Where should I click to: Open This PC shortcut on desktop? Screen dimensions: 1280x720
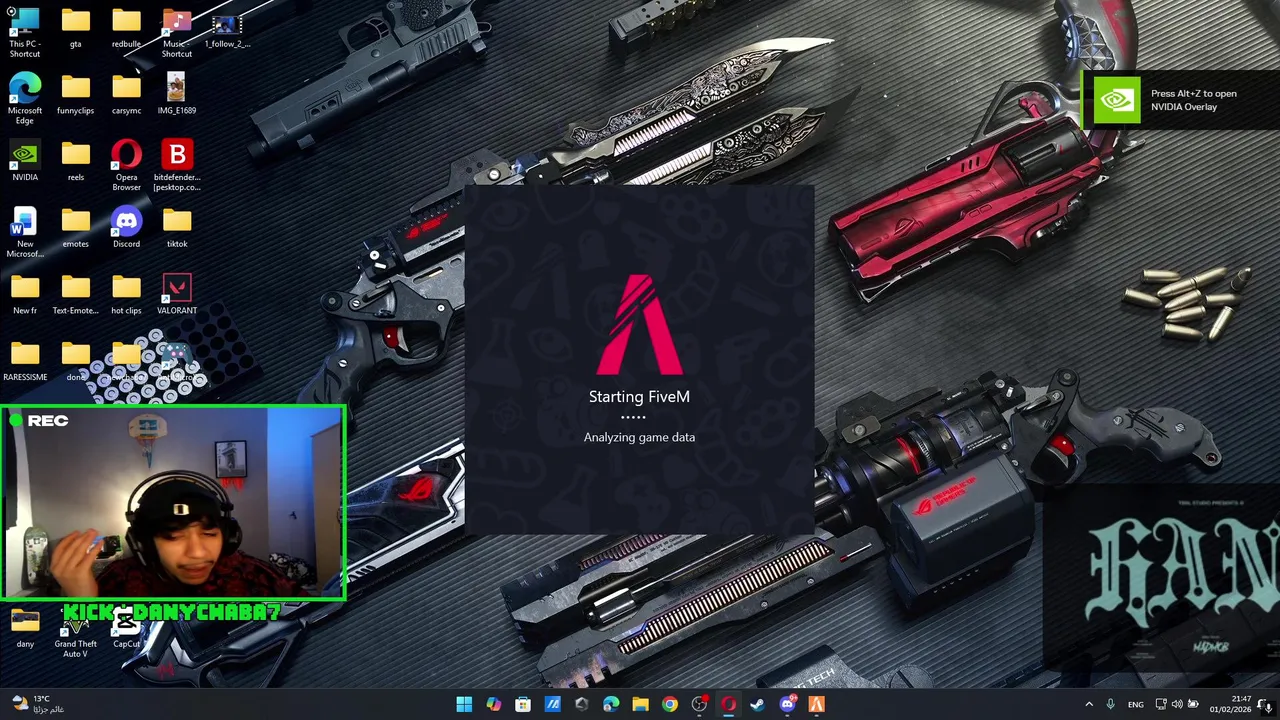[25, 32]
